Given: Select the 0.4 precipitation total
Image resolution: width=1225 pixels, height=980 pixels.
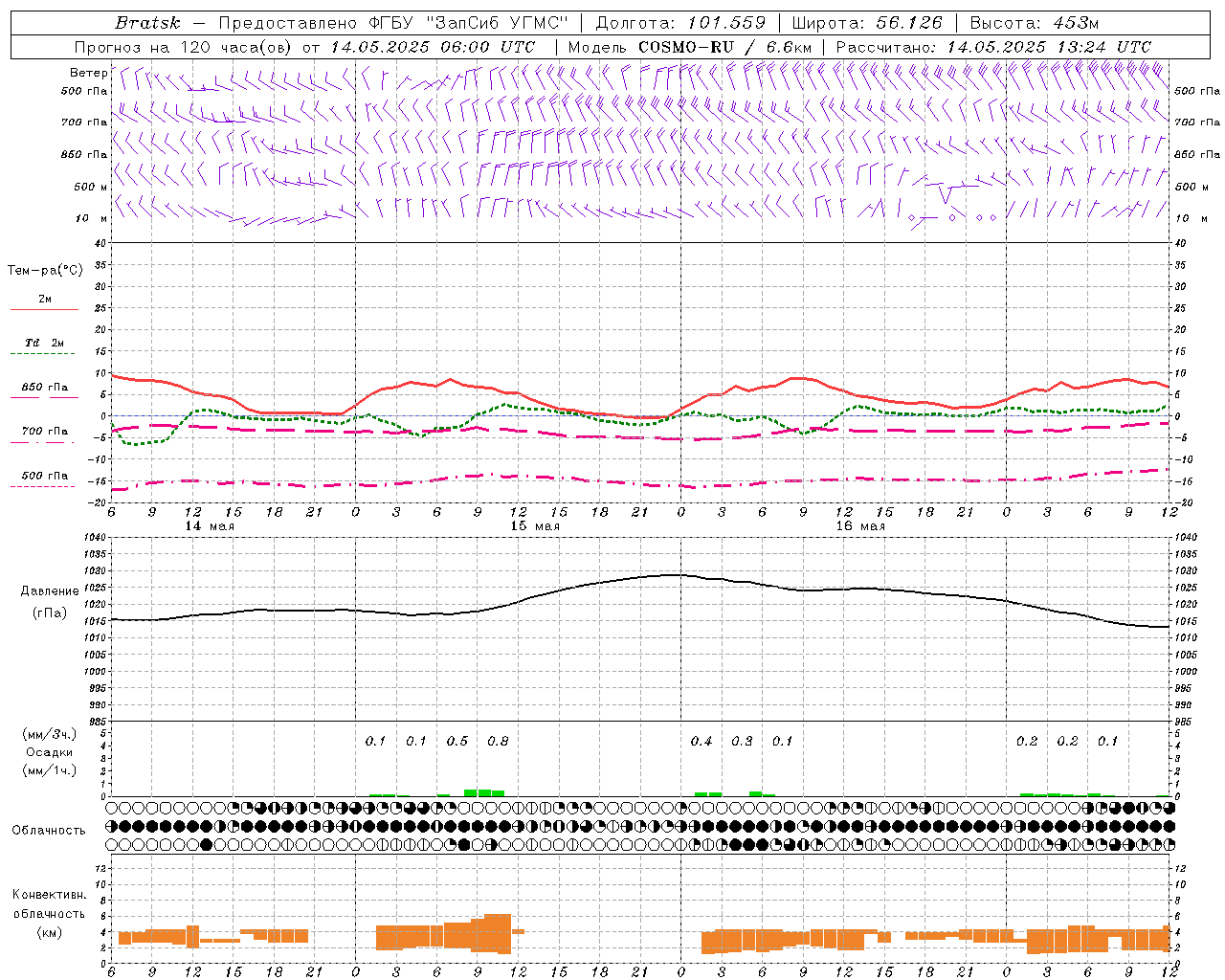Looking at the screenshot, I should click(702, 742).
